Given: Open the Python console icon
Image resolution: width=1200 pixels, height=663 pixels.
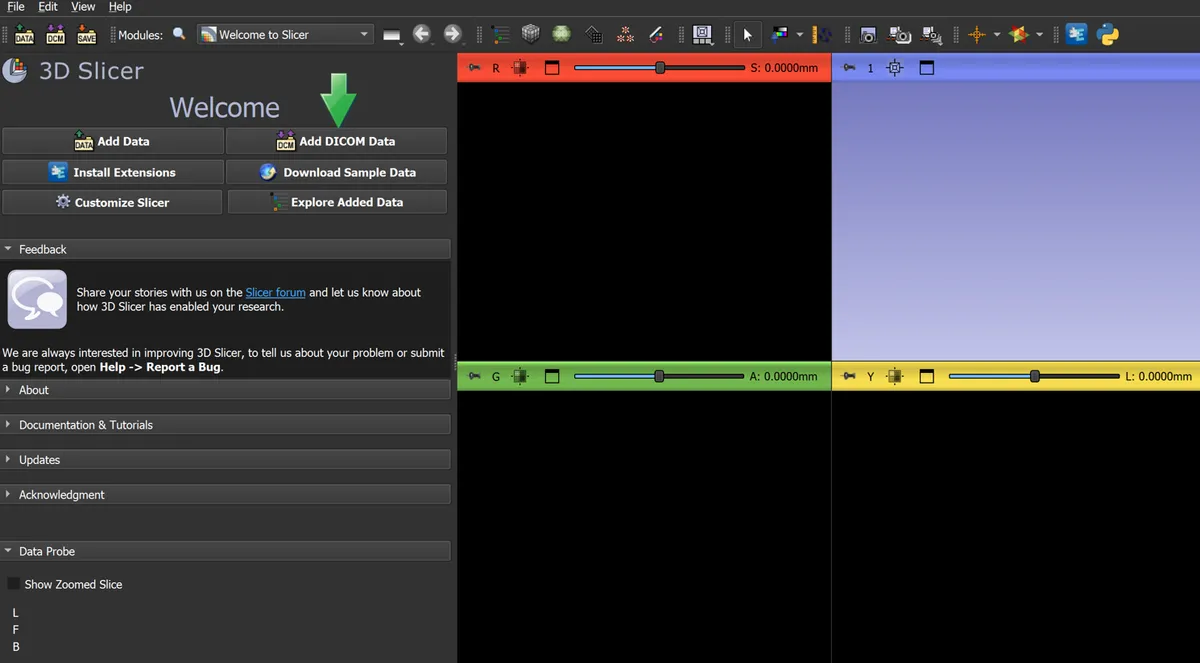Looking at the screenshot, I should tap(1107, 34).
